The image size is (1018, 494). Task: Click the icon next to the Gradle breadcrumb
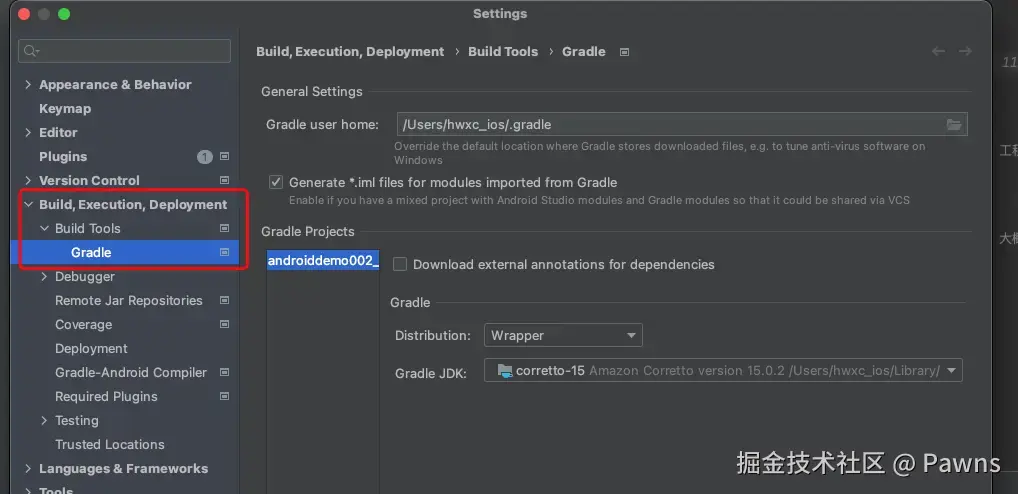coord(625,52)
